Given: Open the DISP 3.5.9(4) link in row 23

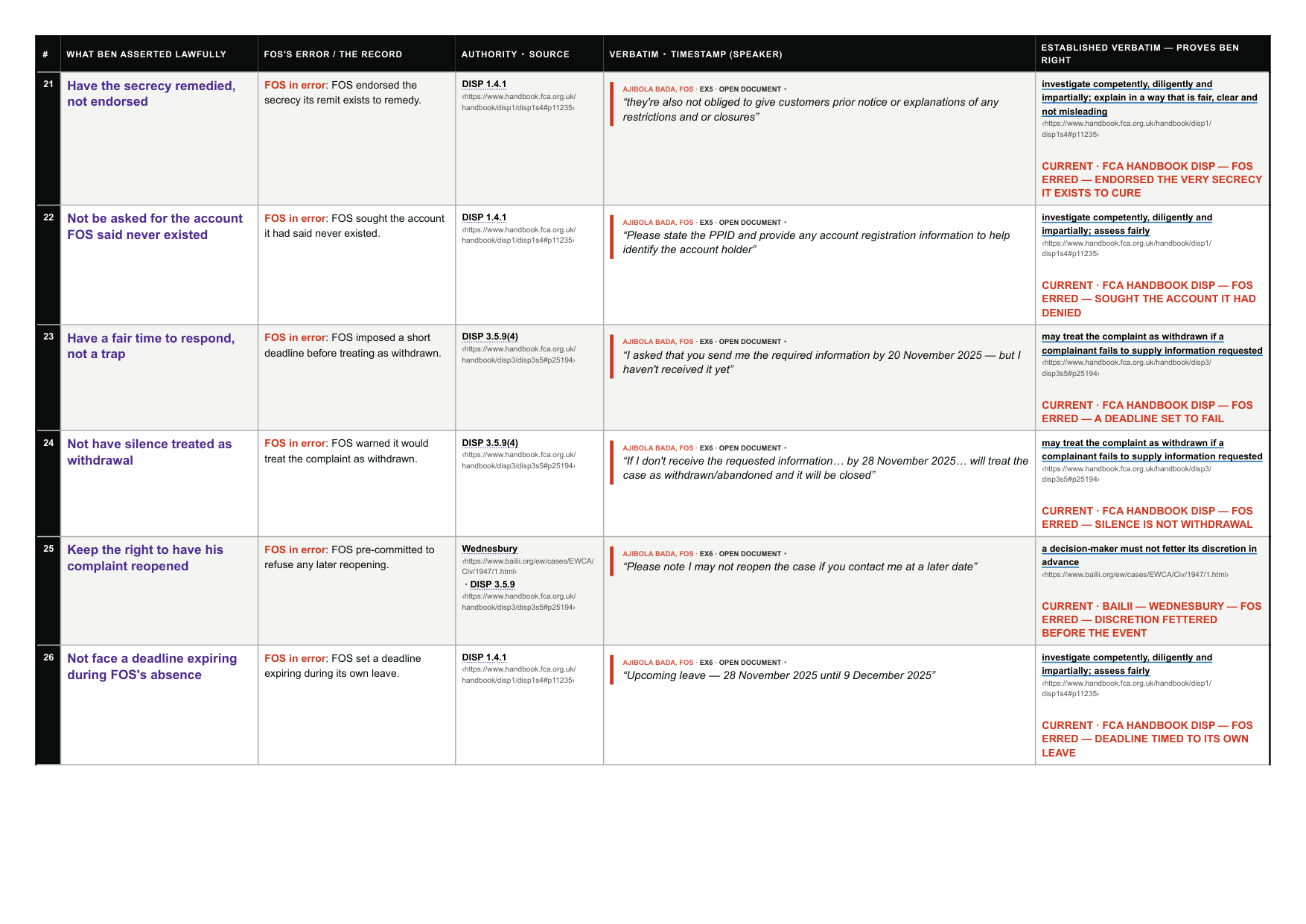Looking at the screenshot, I should pyautogui.click(x=490, y=337).
